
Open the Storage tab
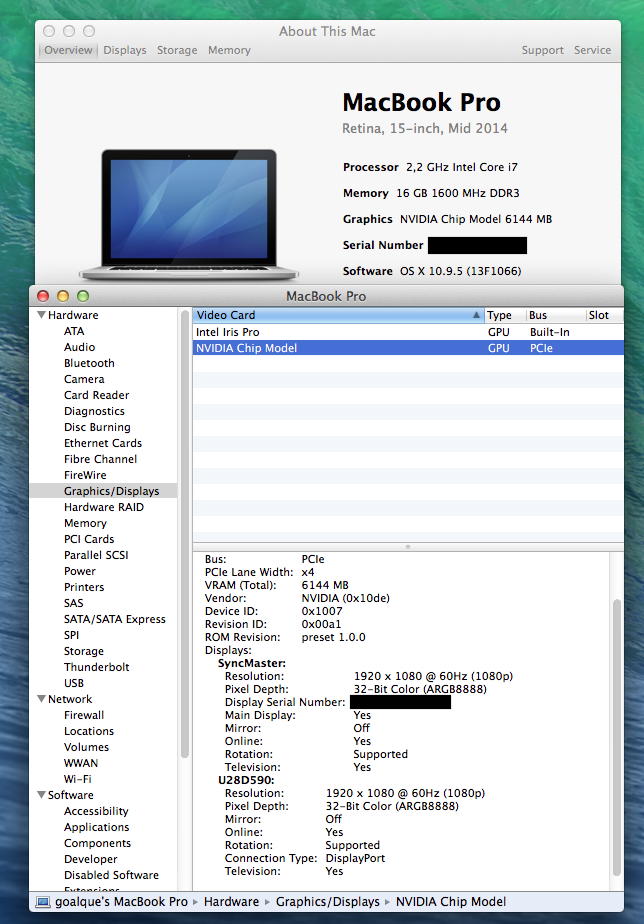[x=177, y=50]
